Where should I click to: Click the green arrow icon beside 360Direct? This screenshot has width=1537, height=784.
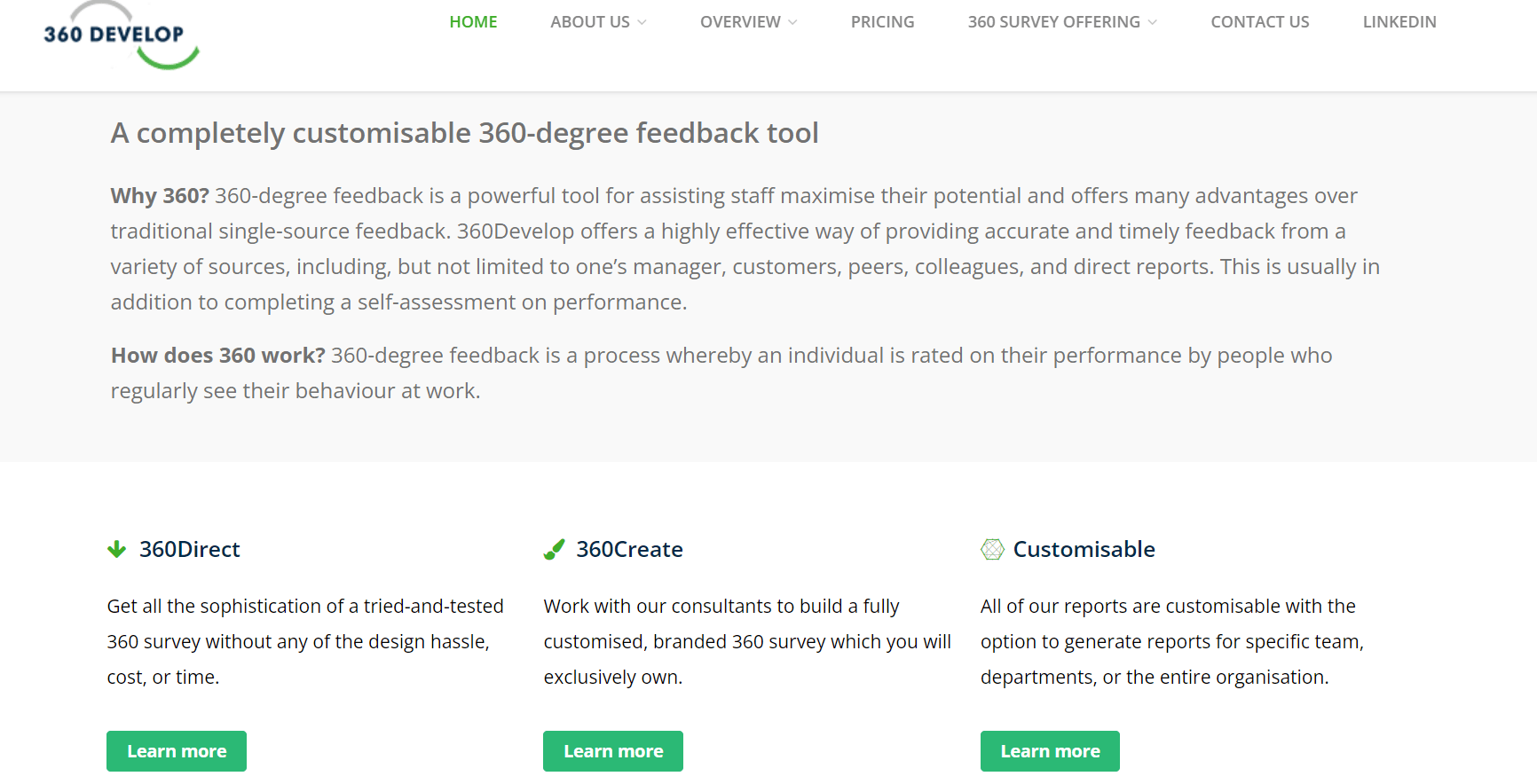pyautogui.click(x=116, y=550)
